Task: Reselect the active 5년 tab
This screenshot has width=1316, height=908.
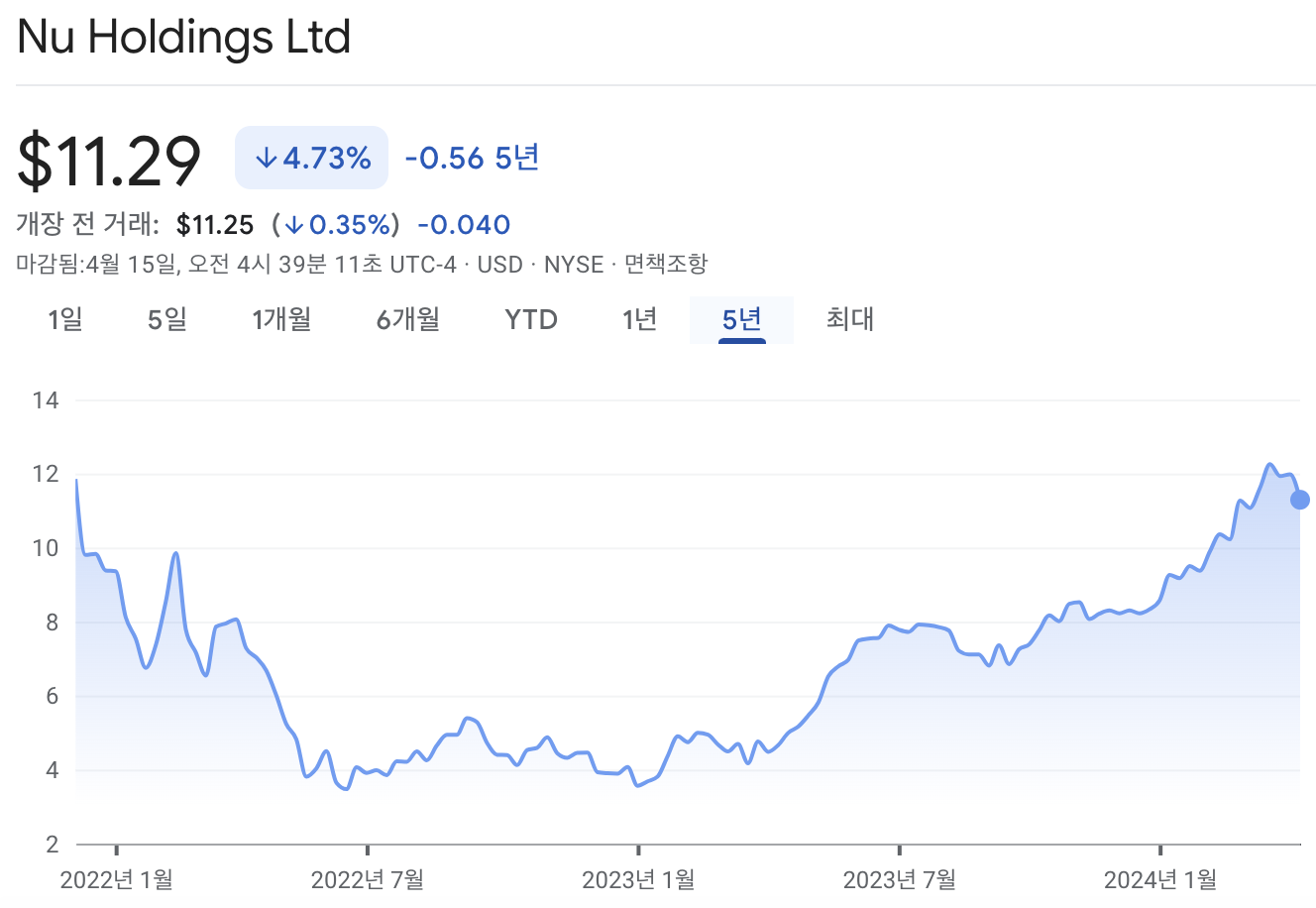Action: tap(741, 319)
